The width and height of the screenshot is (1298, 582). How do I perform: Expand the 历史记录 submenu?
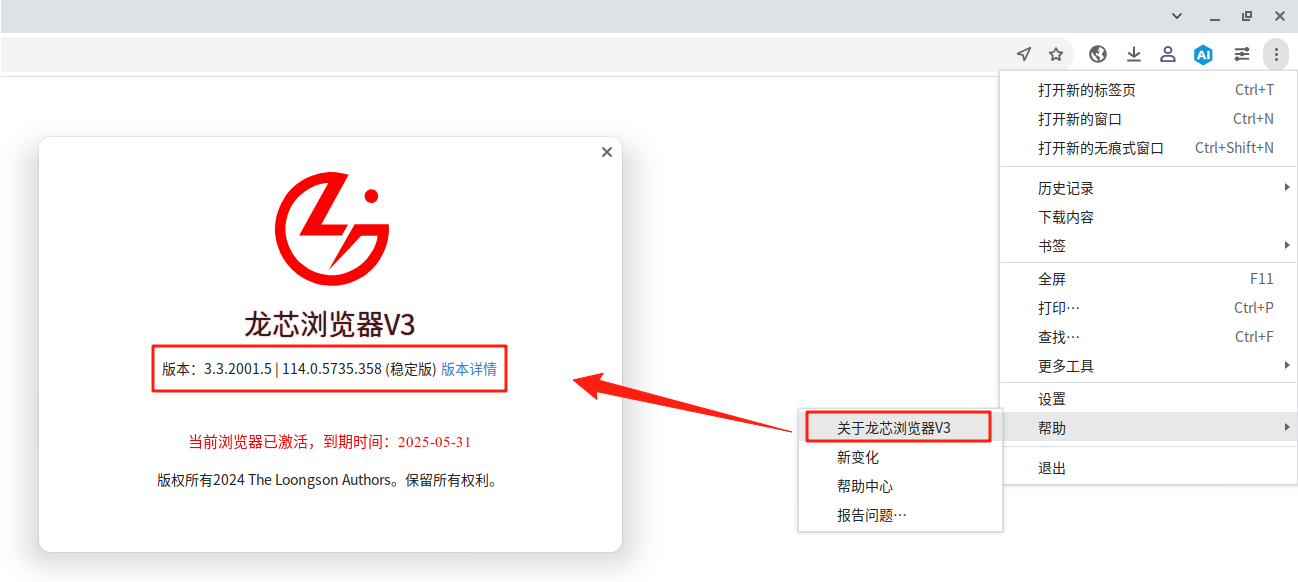pos(1149,188)
